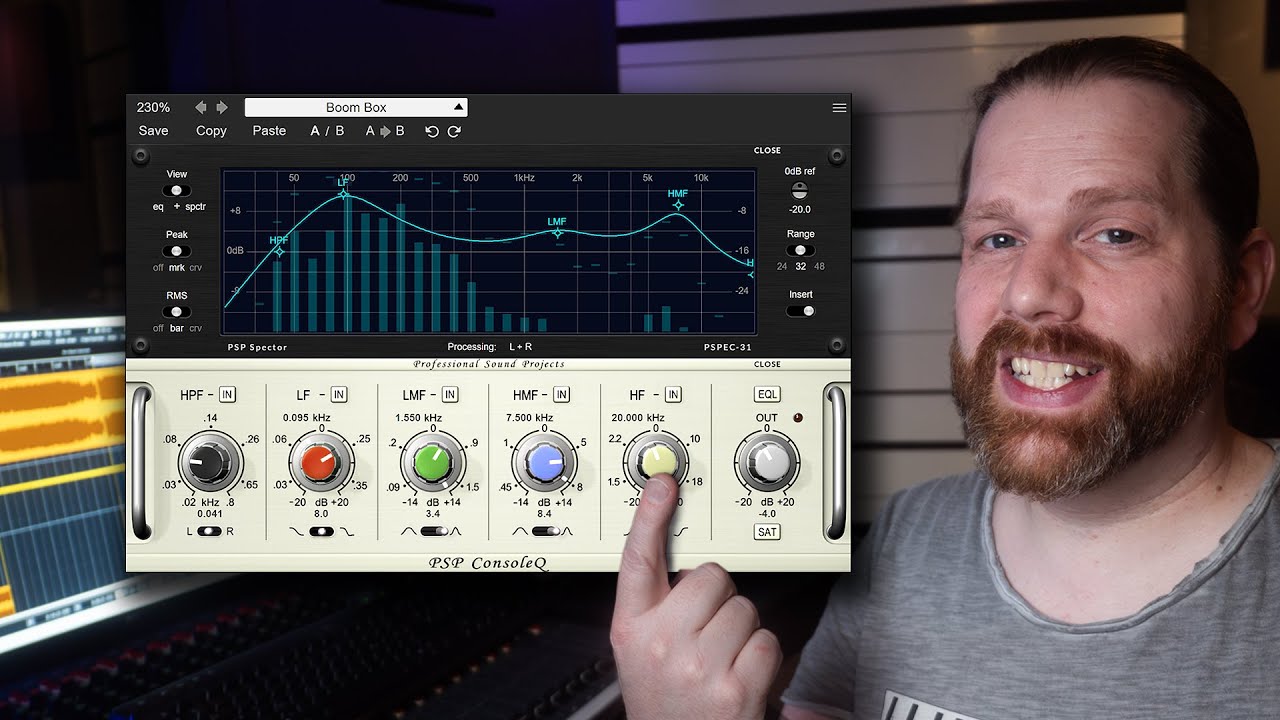This screenshot has height=720, width=1280.
Task: Click the 0dB ref knob
Action: click(x=799, y=190)
